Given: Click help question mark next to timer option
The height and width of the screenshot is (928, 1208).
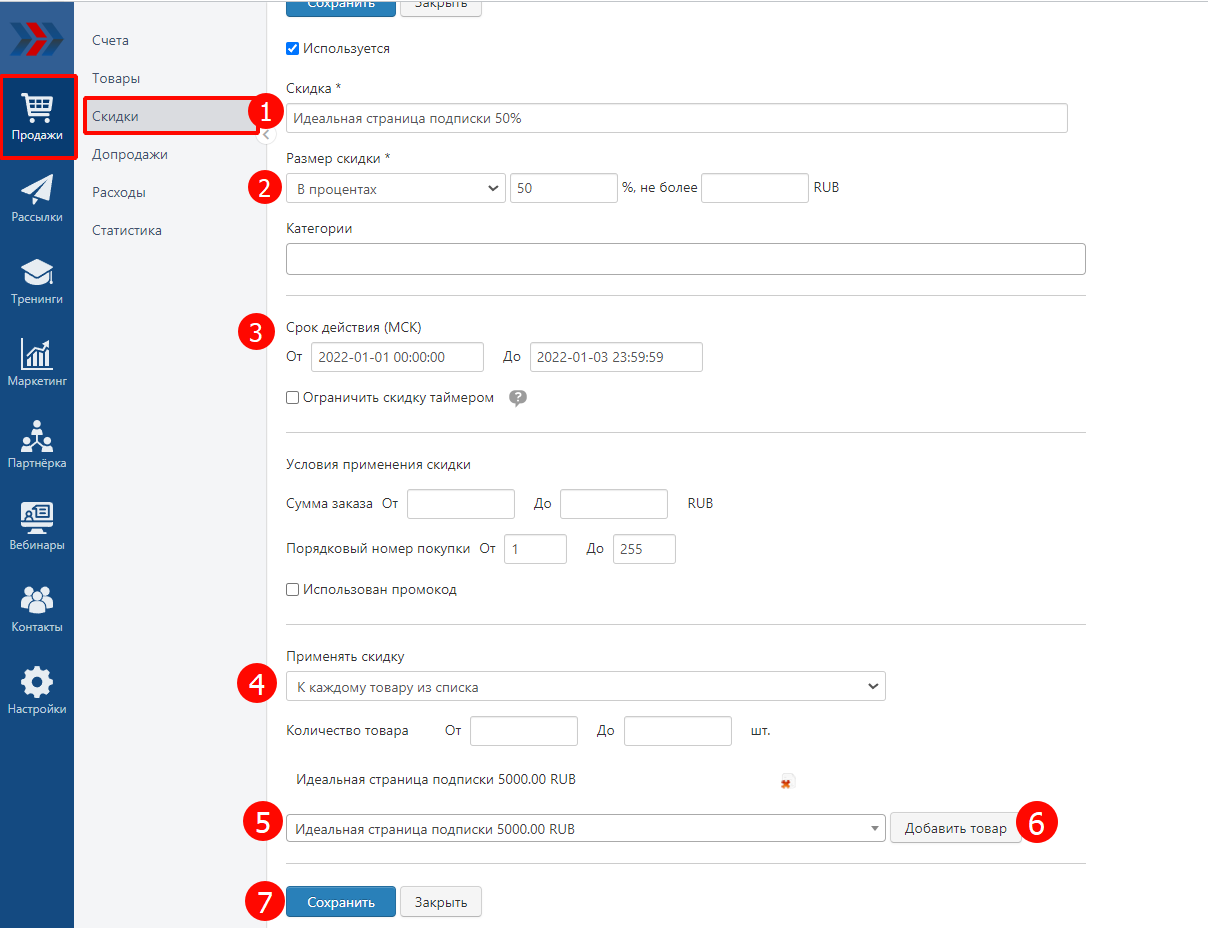Looking at the screenshot, I should pos(517,398).
